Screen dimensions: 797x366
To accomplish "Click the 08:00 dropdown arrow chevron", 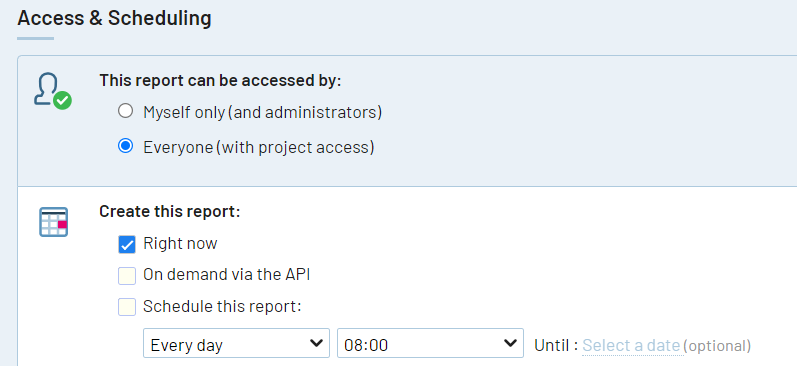I will coord(510,344).
